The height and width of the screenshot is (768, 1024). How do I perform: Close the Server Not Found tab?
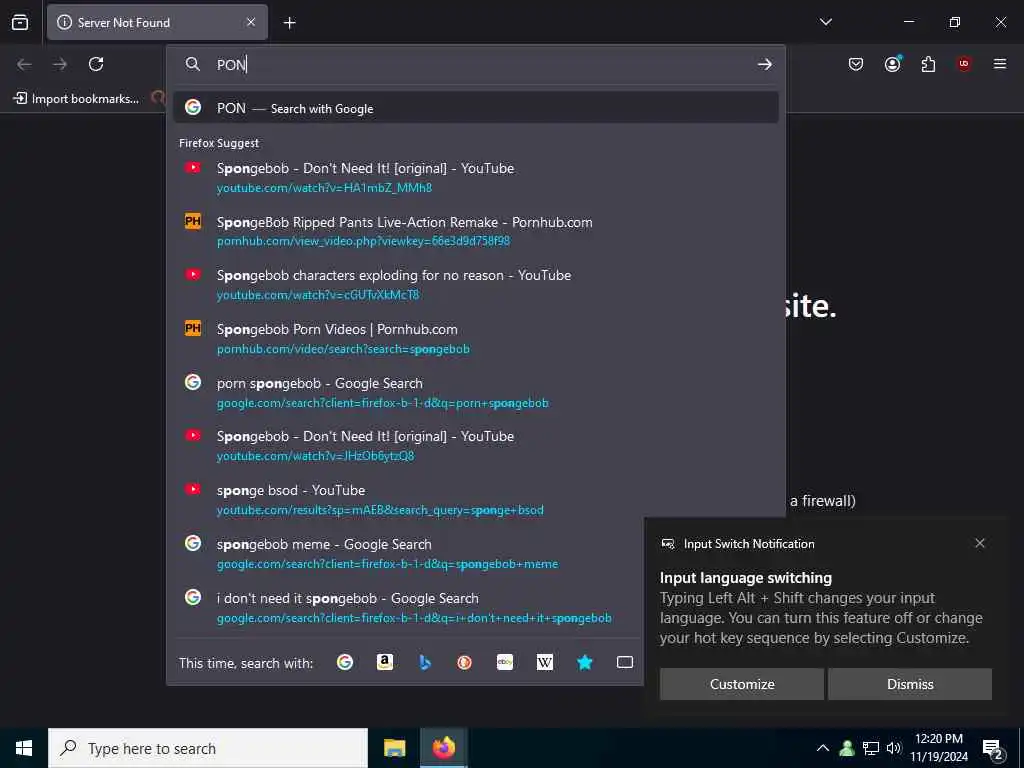click(x=251, y=22)
